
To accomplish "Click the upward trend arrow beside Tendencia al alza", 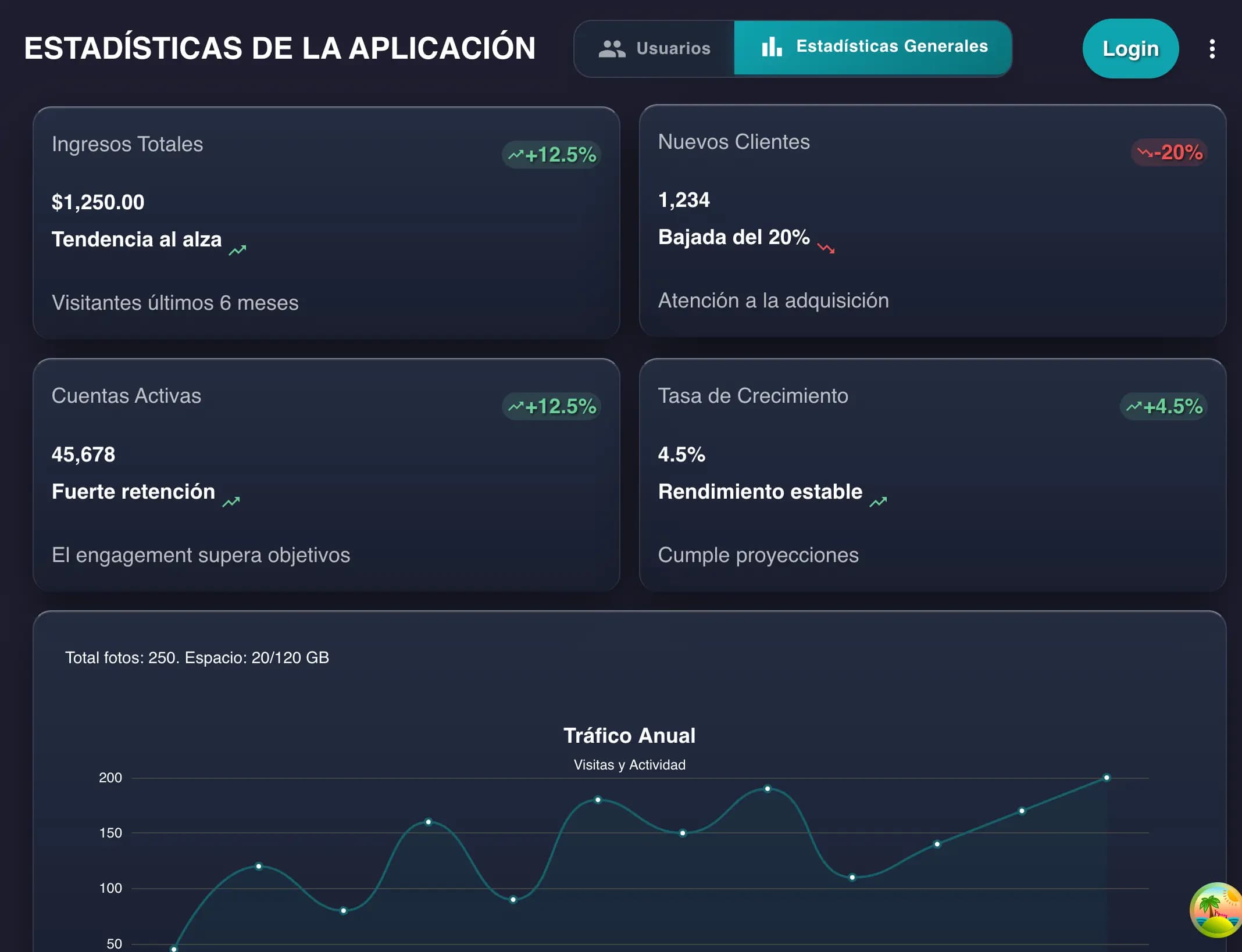I will point(237,249).
